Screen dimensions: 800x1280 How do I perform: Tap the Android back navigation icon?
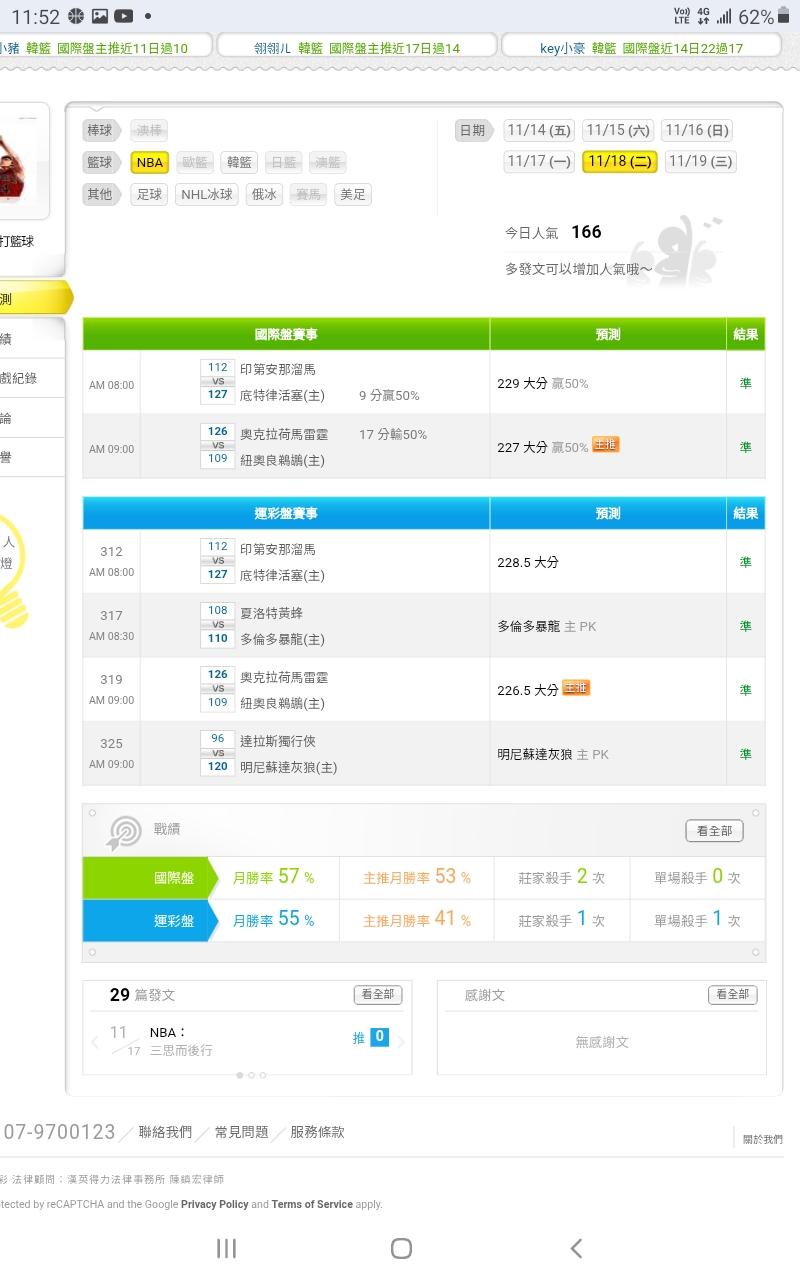[576, 1247]
